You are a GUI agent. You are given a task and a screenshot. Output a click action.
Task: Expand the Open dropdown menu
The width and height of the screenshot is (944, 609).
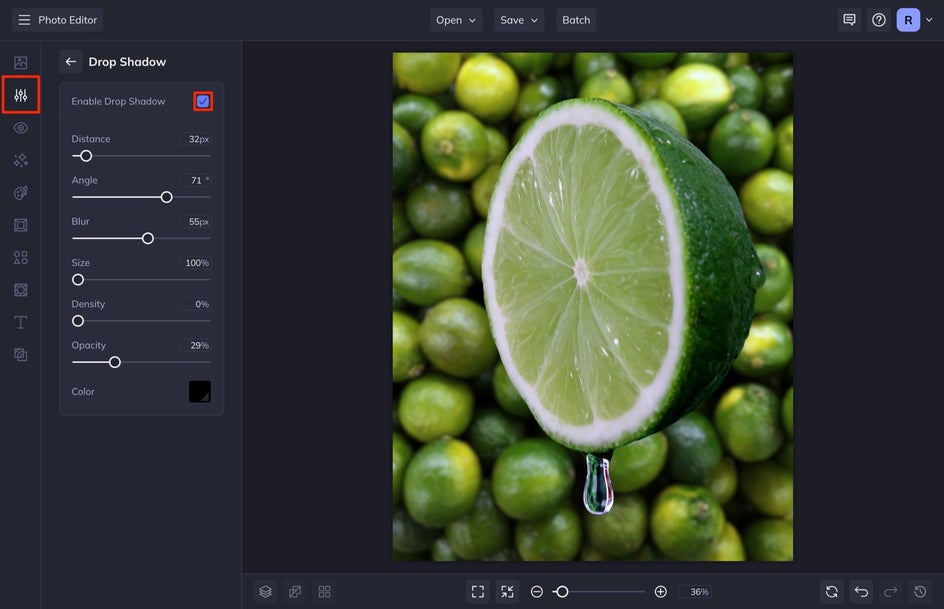[457, 20]
